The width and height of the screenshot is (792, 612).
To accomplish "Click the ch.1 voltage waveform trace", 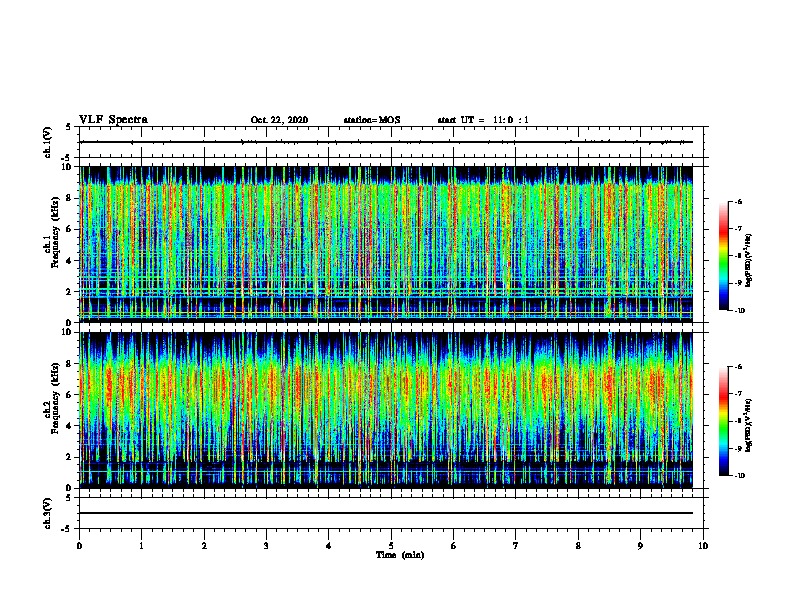I will [x=386, y=142].
